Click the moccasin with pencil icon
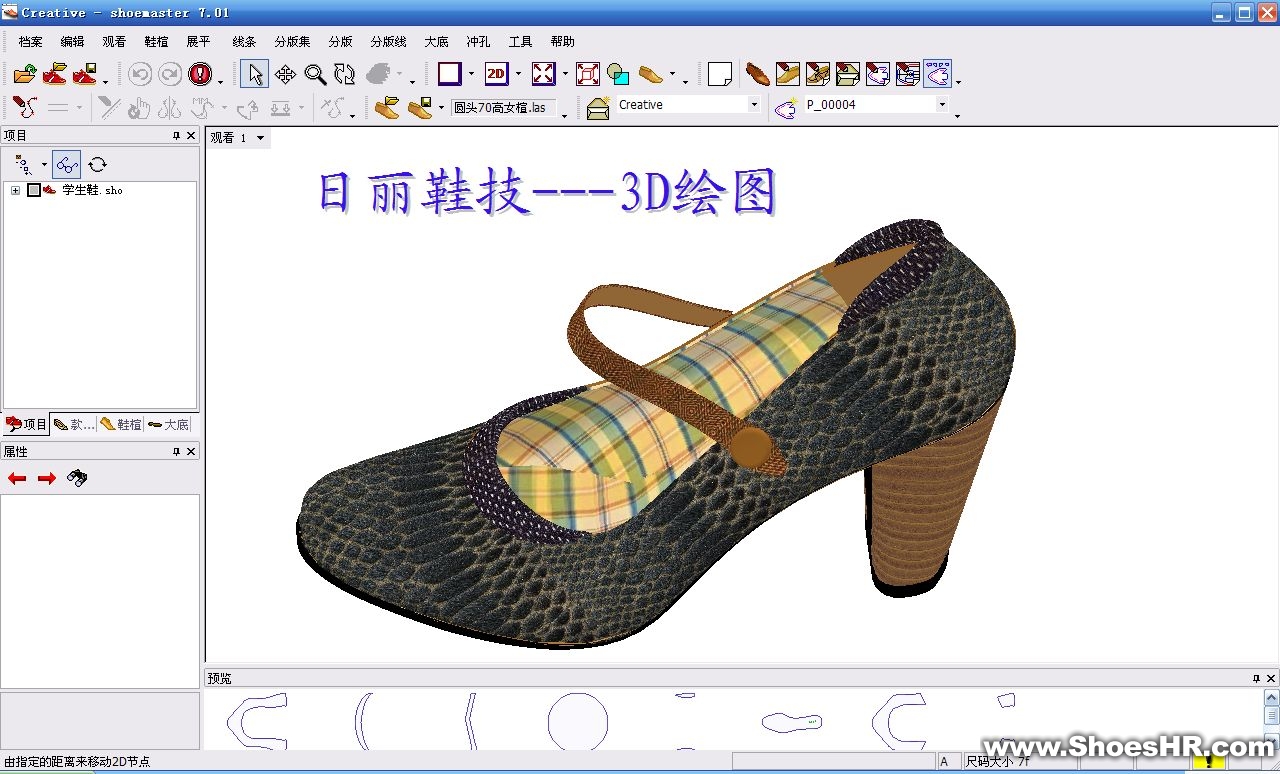 [818, 74]
